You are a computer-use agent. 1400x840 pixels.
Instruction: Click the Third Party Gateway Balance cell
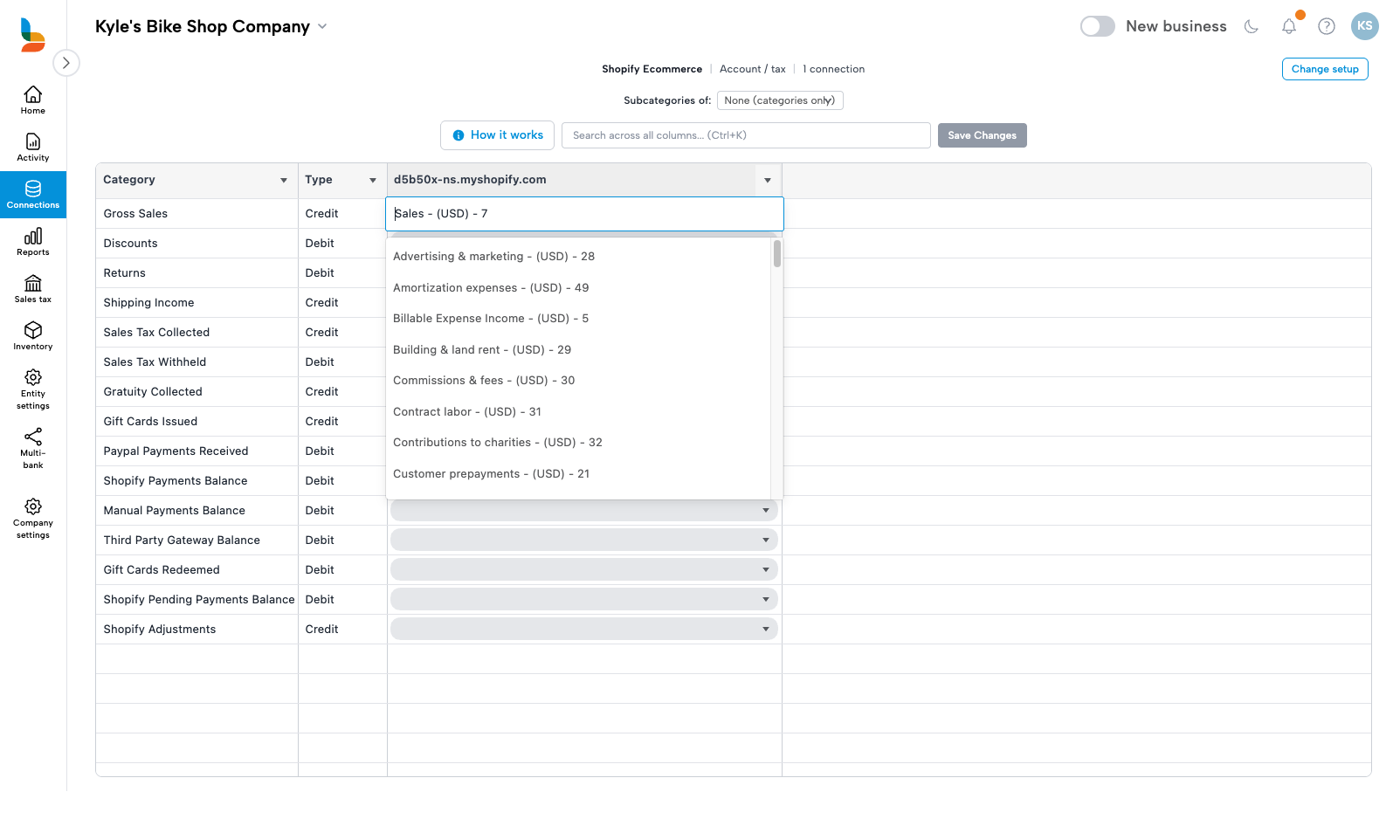point(197,540)
